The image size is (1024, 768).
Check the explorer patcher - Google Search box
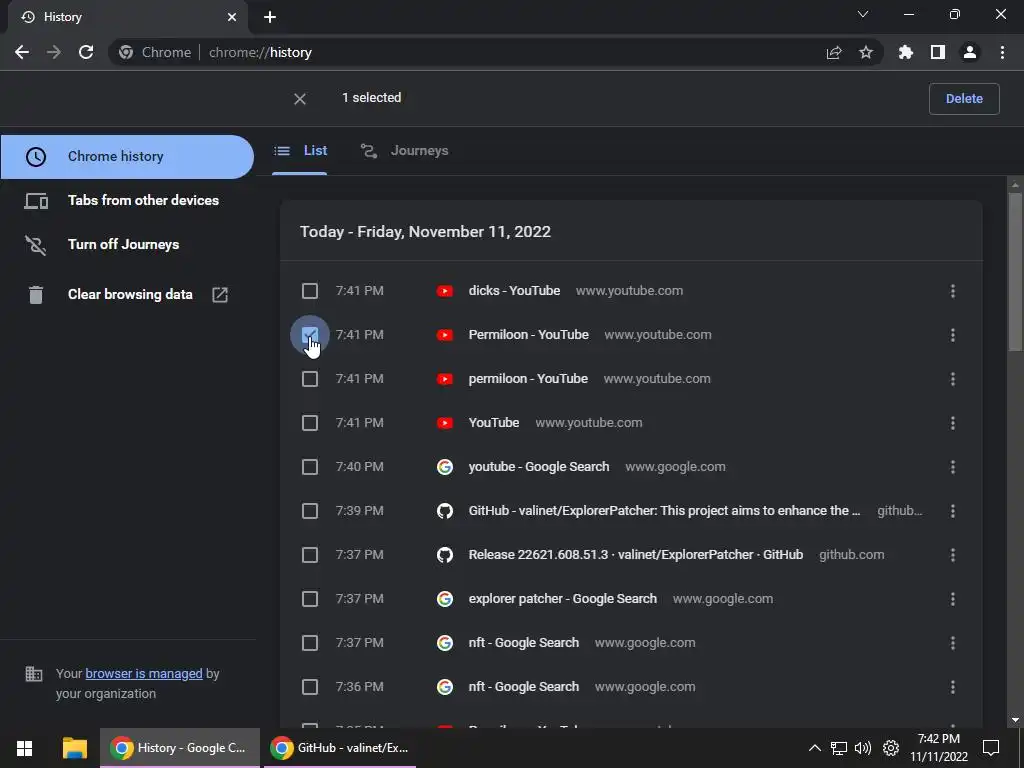310,599
